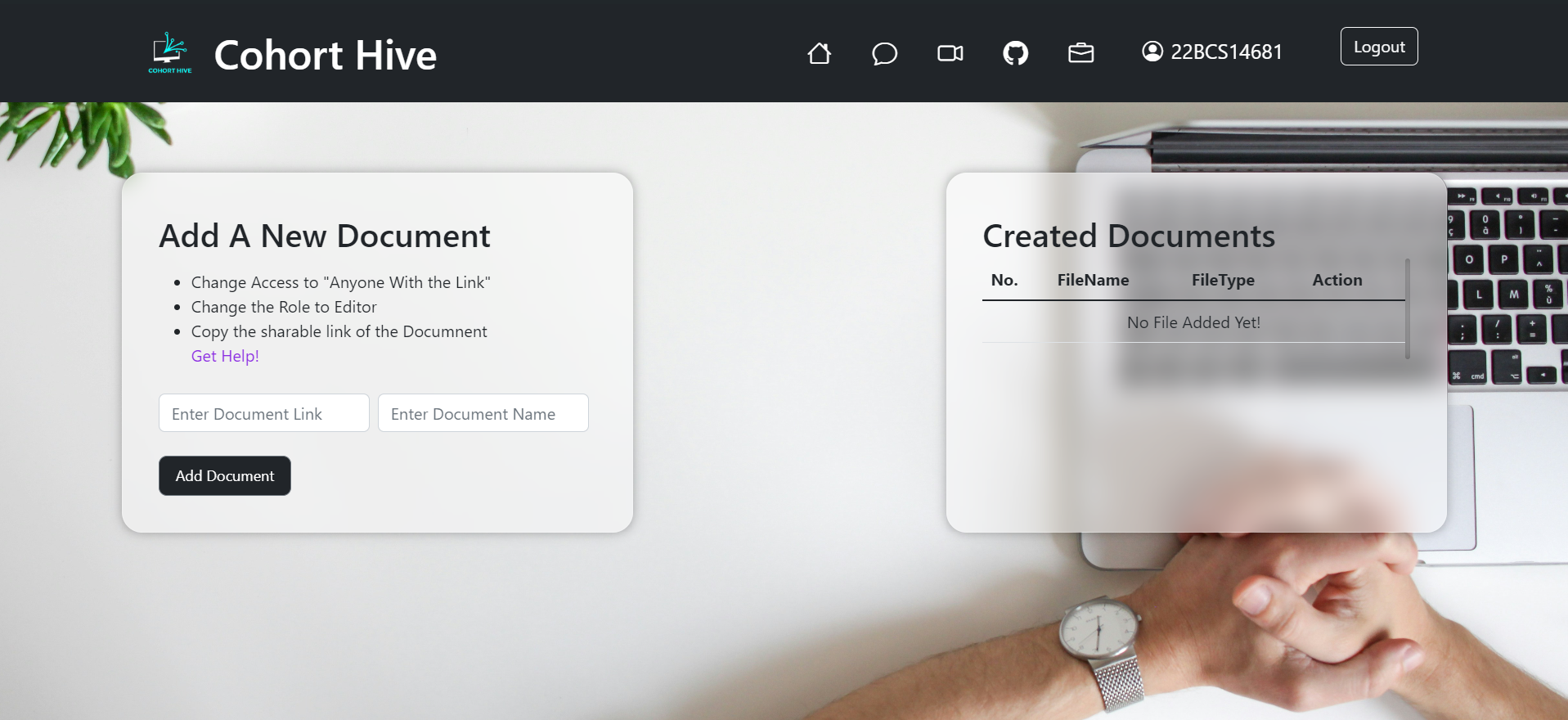Click the 'No File Added Yet!' row
Image resolution: width=1568 pixels, height=720 pixels.
[1193, 322]
